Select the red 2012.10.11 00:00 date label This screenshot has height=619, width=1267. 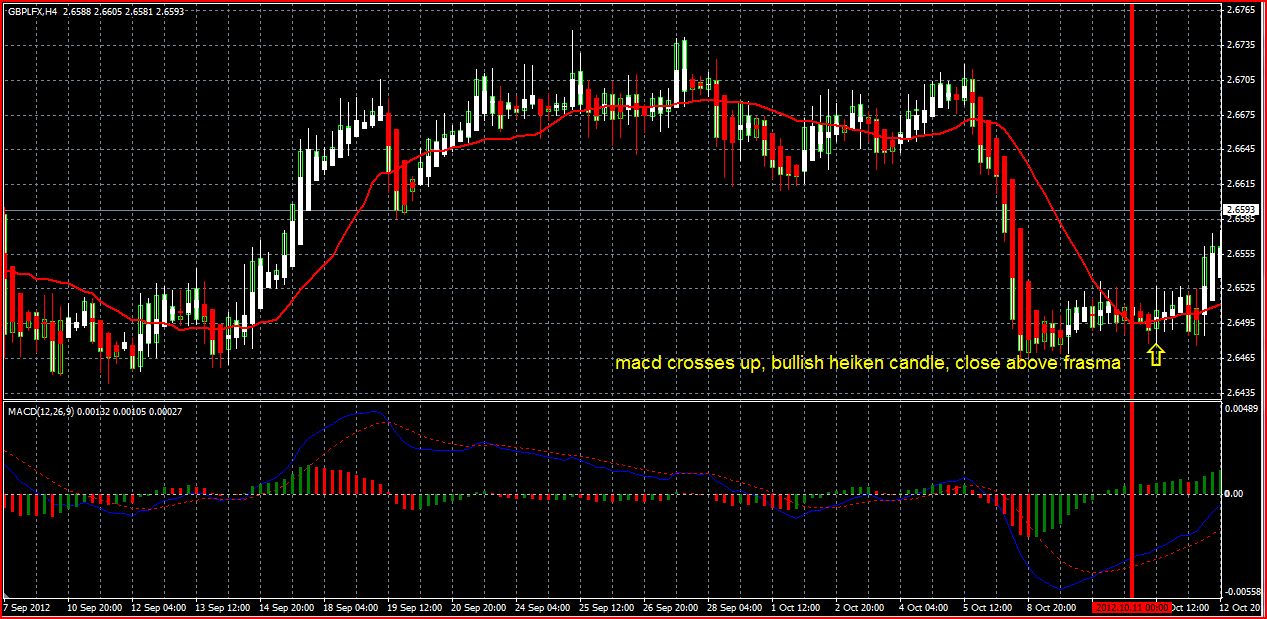[x=1132, y=607]
